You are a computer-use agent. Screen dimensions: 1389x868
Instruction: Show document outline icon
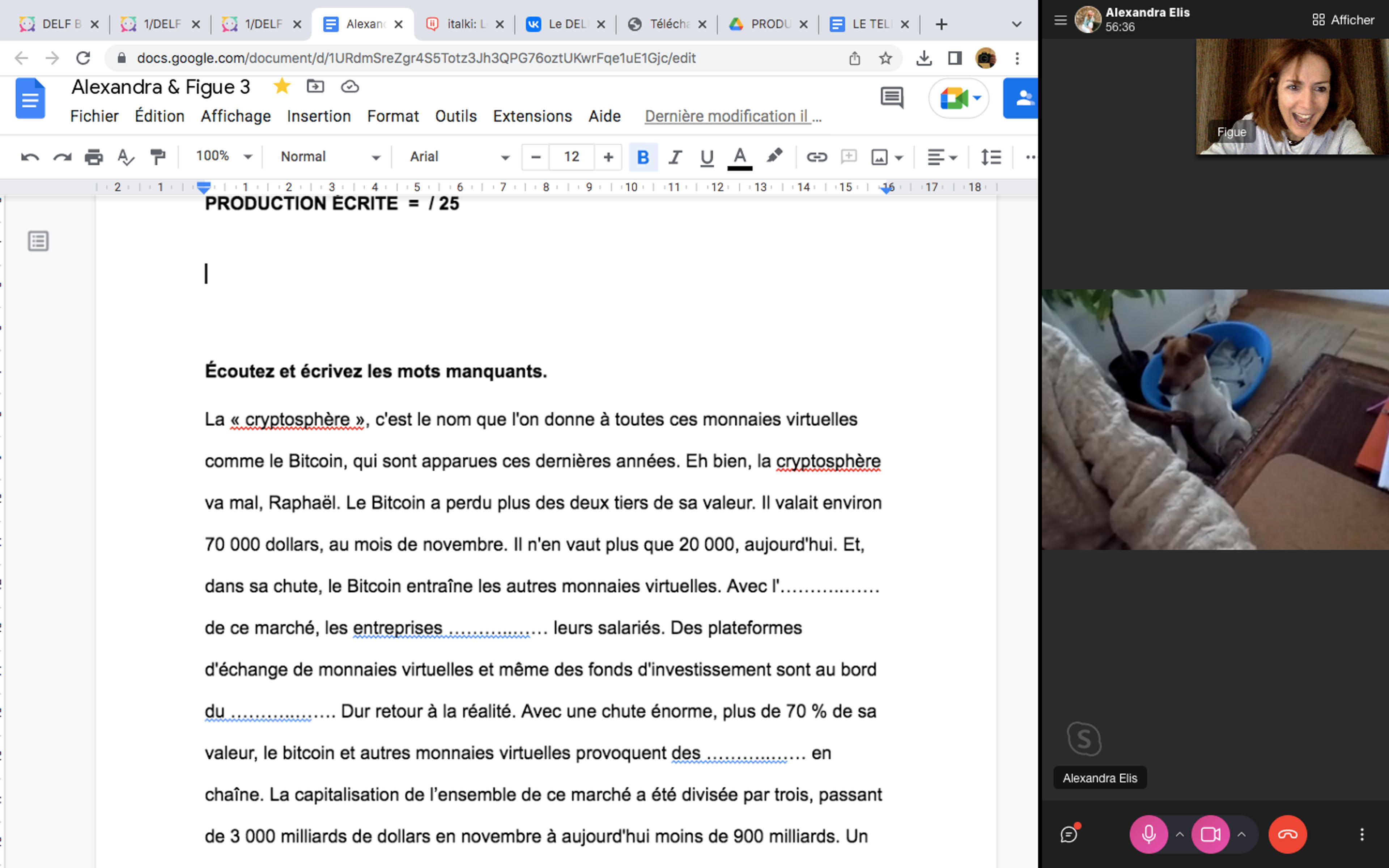pyautogui.click(x=38, y=241)
